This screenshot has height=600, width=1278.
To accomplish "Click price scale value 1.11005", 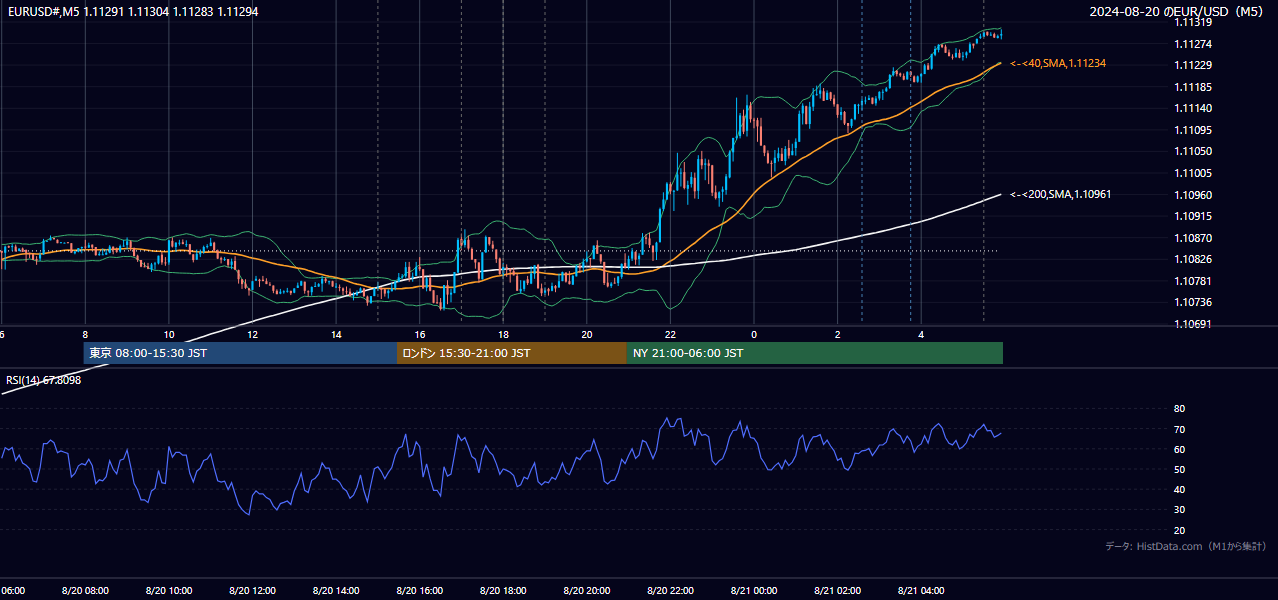I will click(1195, 173).
